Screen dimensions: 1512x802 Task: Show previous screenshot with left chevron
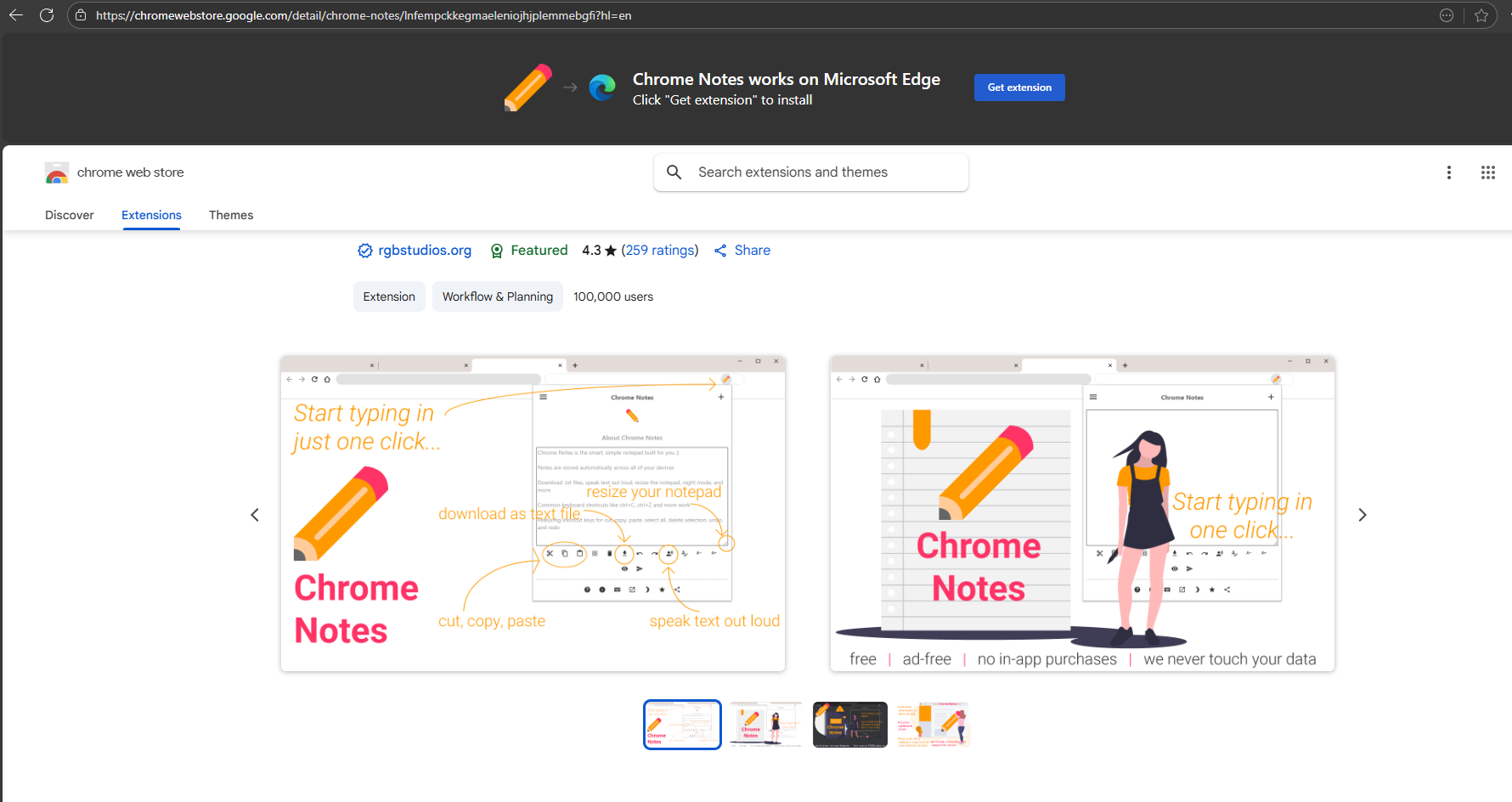pyautogui.click(x=255, y=515)
